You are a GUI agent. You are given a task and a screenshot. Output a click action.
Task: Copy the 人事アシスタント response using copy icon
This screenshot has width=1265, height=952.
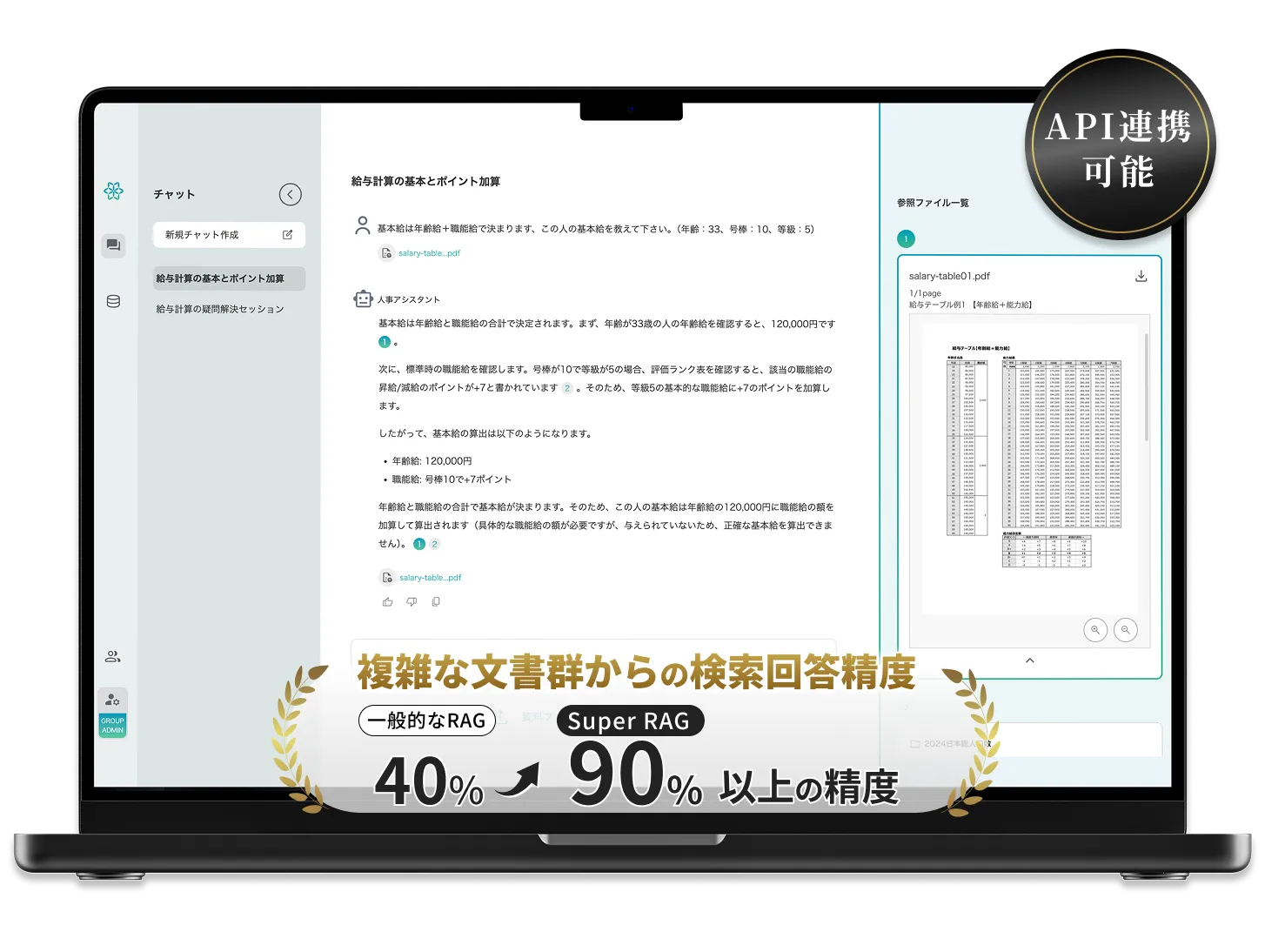click(x=436, y=601)
